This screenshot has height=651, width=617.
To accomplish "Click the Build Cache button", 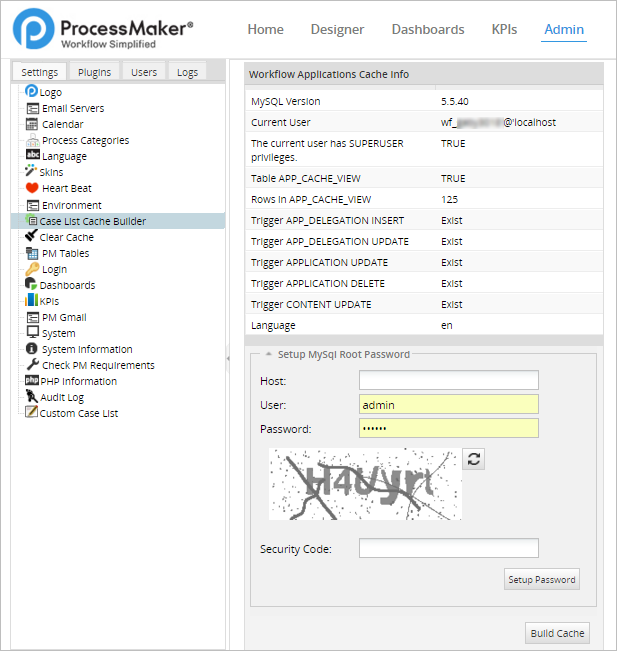I will [x=557, y=633].
